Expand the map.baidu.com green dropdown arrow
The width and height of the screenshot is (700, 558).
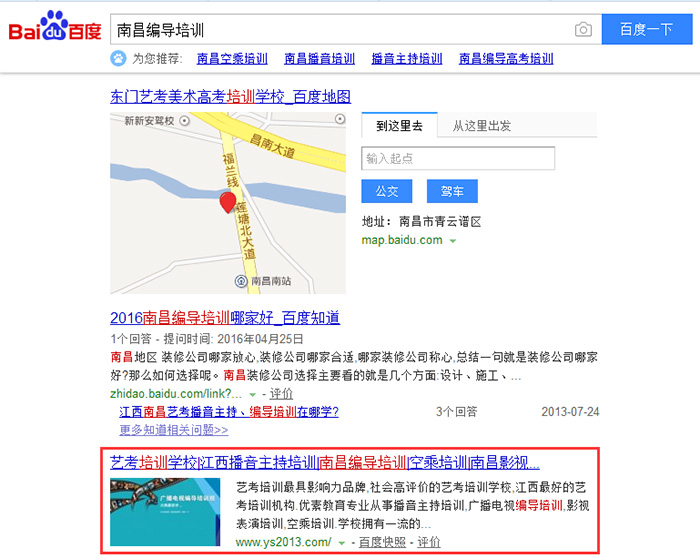(453, 241)
